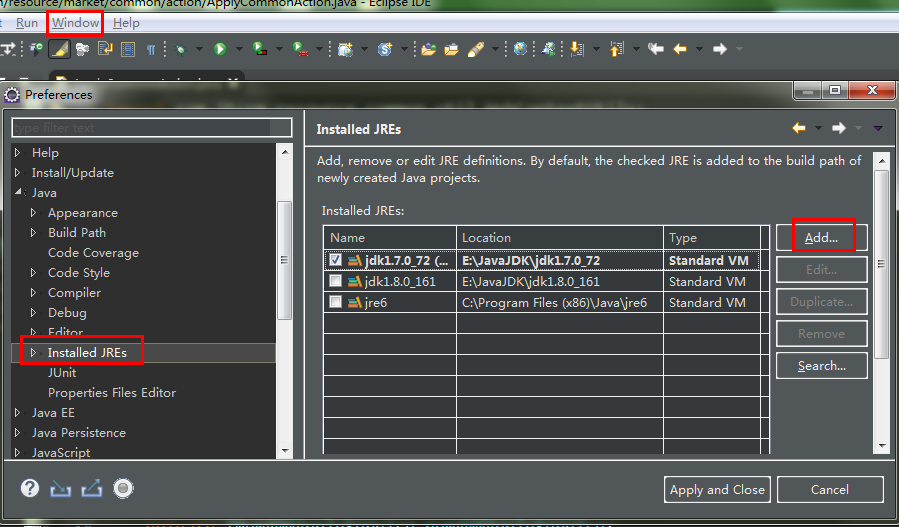
Task: Open the Run menu
Action: click(26, 23)
